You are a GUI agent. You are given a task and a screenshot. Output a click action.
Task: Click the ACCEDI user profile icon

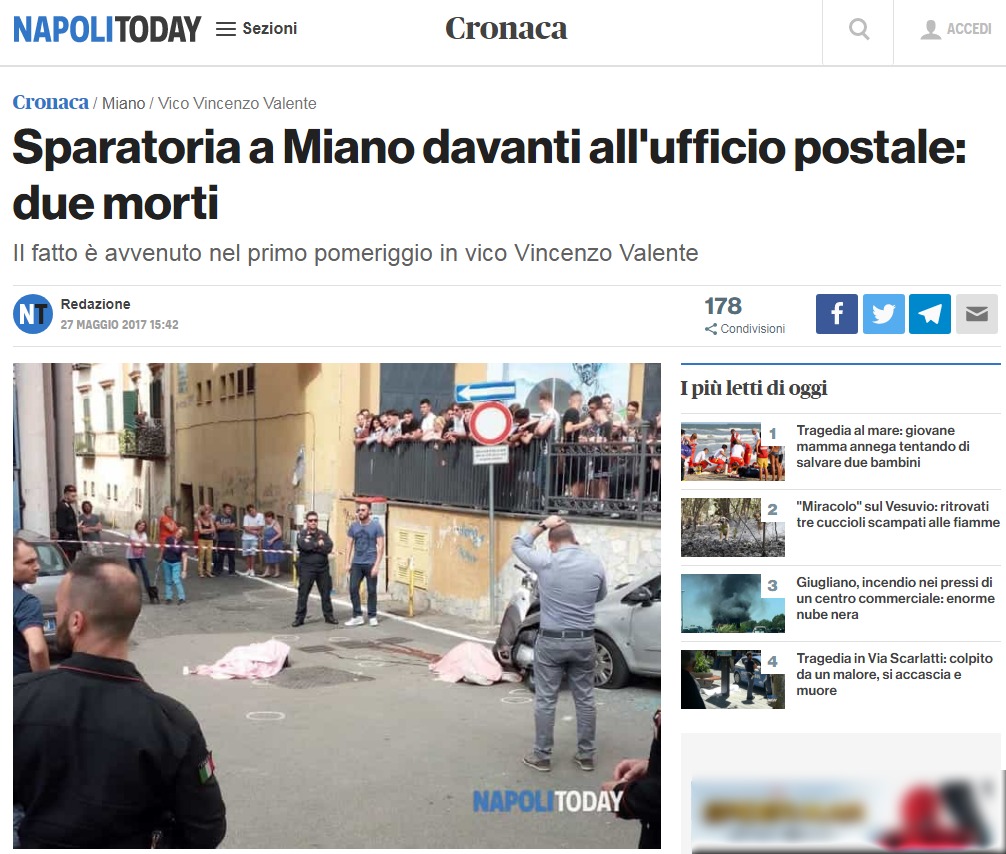pyautogui.click(x=930, y=30)
